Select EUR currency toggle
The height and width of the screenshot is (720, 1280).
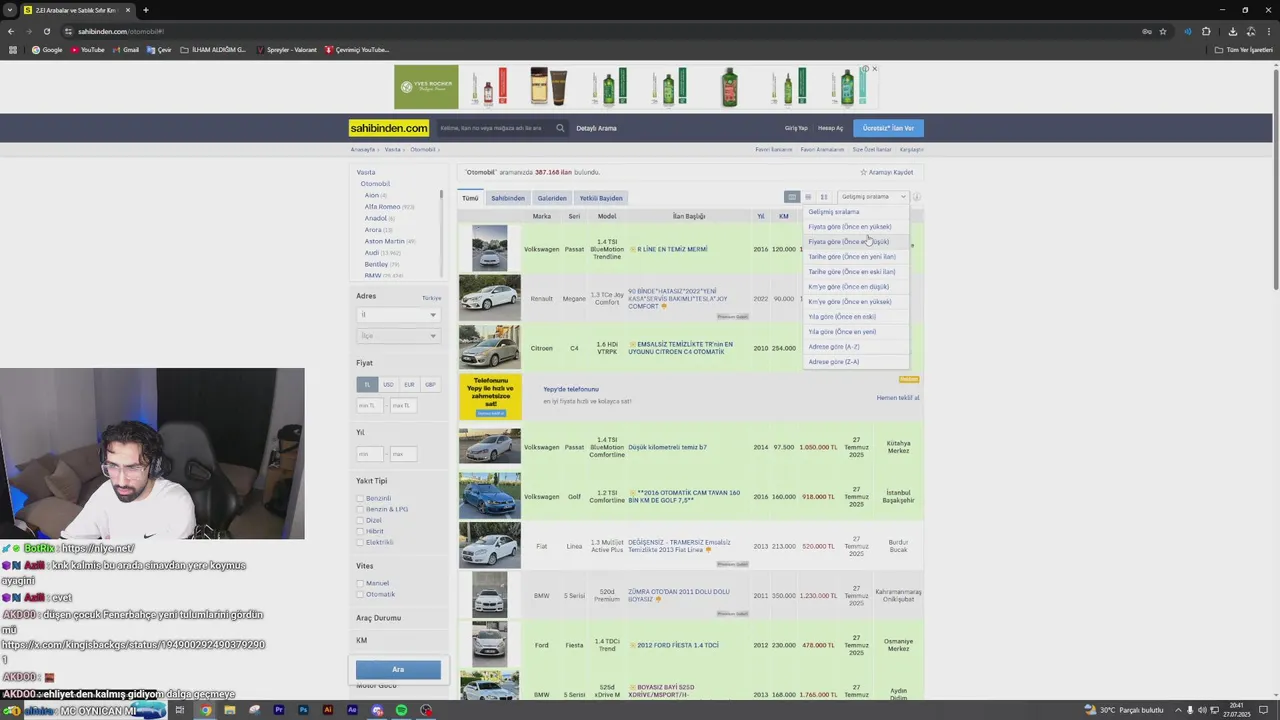[x=409, y=385]
